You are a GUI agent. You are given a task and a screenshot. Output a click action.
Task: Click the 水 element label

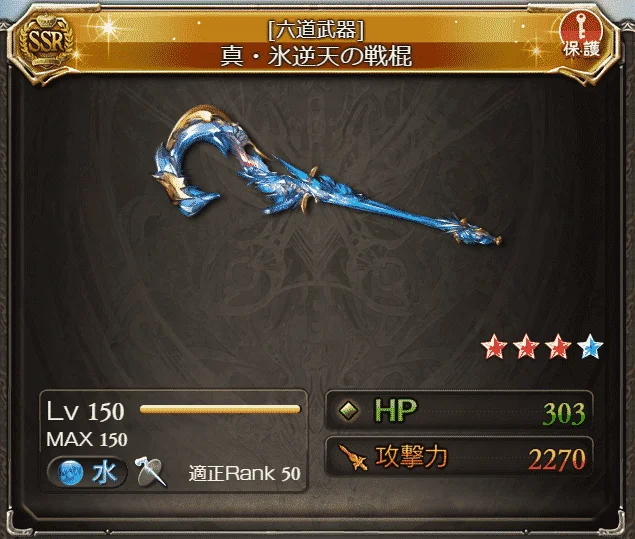(x=104, y=473)
